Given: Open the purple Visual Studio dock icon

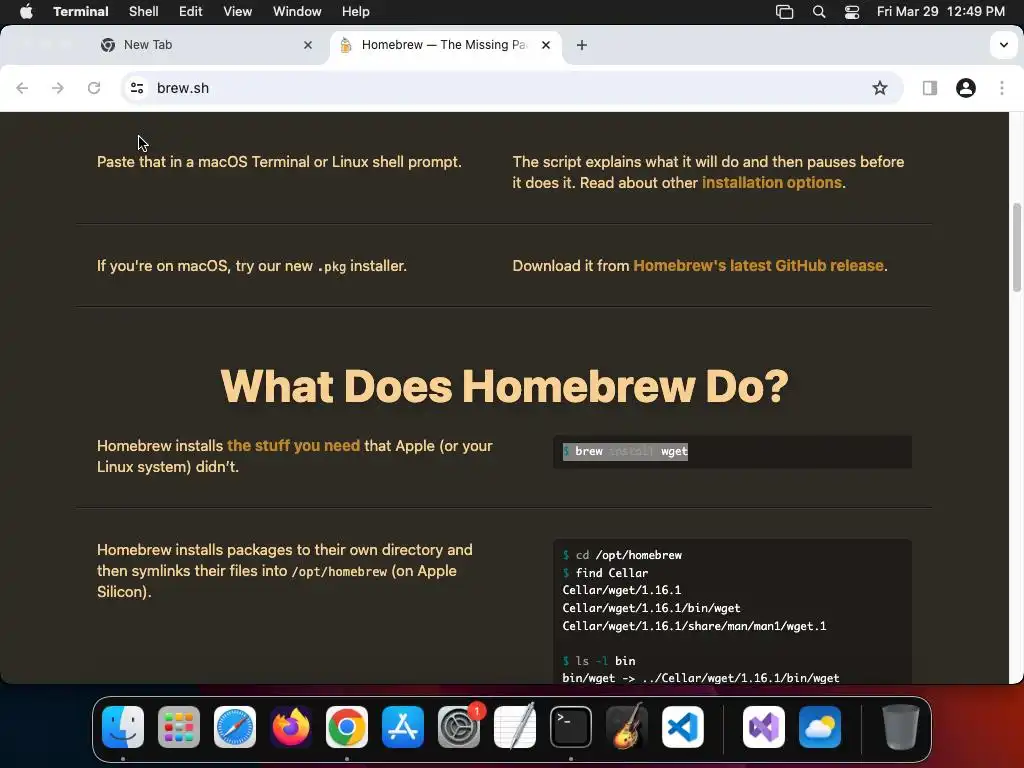Looking at the screenshot, I should [x=764, y=727].
